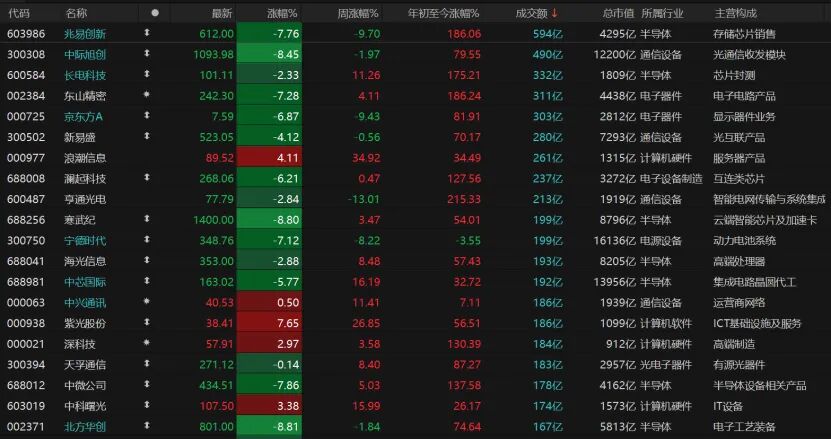The height and width of the screenshot is (439, 831).
Task: Click the green -8.80 change cell
Action: pyautogui.click(x=269, y=220)
